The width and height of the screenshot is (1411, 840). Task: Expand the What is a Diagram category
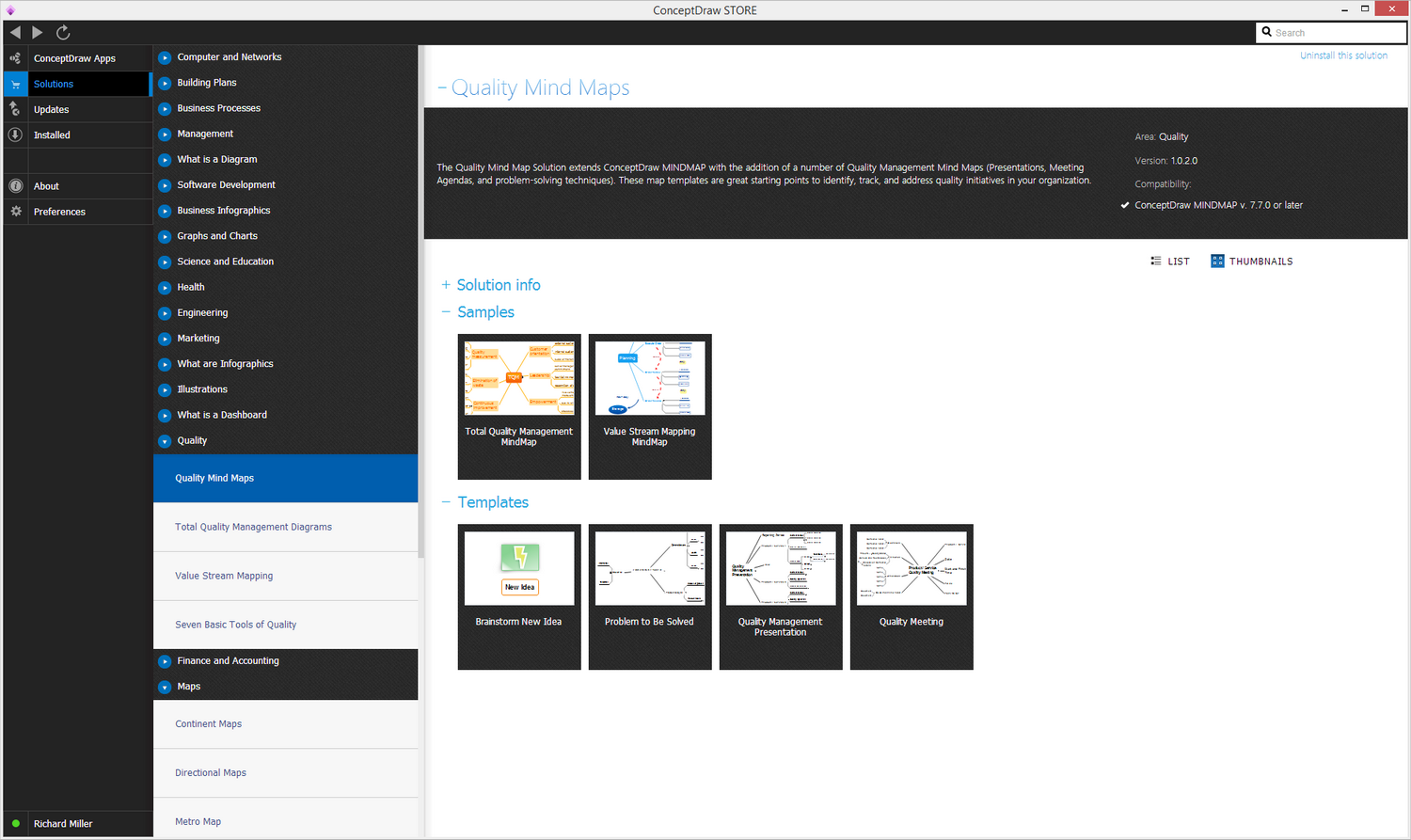165,160
